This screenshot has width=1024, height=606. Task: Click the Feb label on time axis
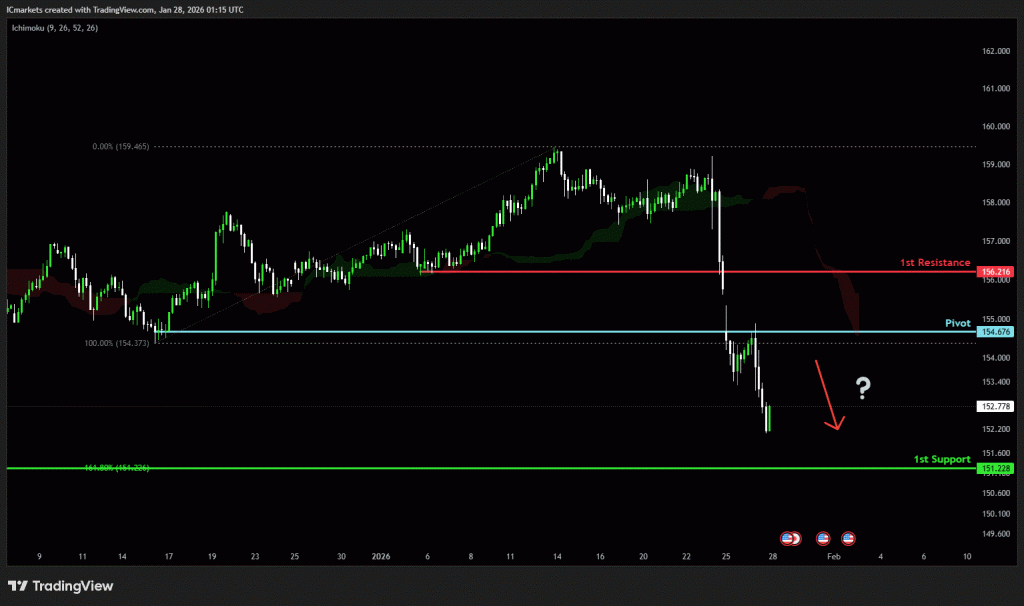pyautogui.click(x=831, y=555)
